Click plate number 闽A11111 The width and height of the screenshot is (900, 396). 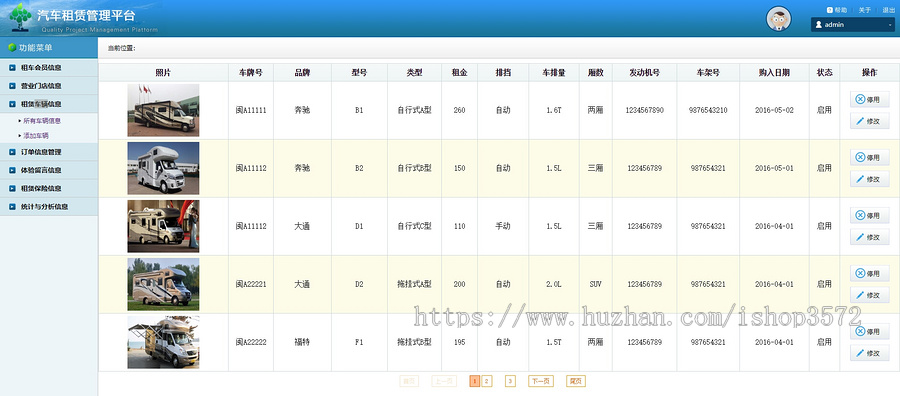tap(251, 110)
